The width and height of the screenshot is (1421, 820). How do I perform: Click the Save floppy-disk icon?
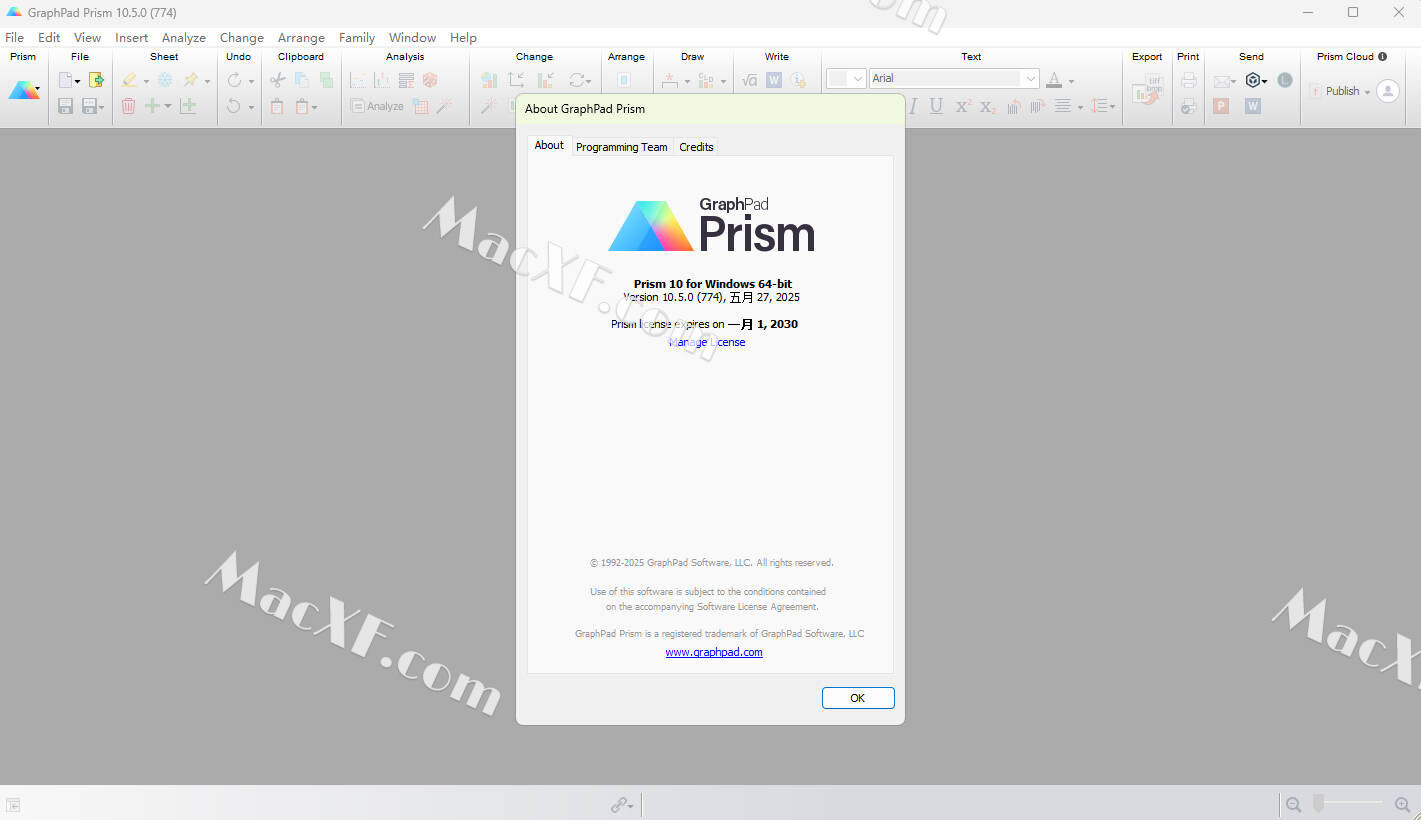(x=65, y=106)
